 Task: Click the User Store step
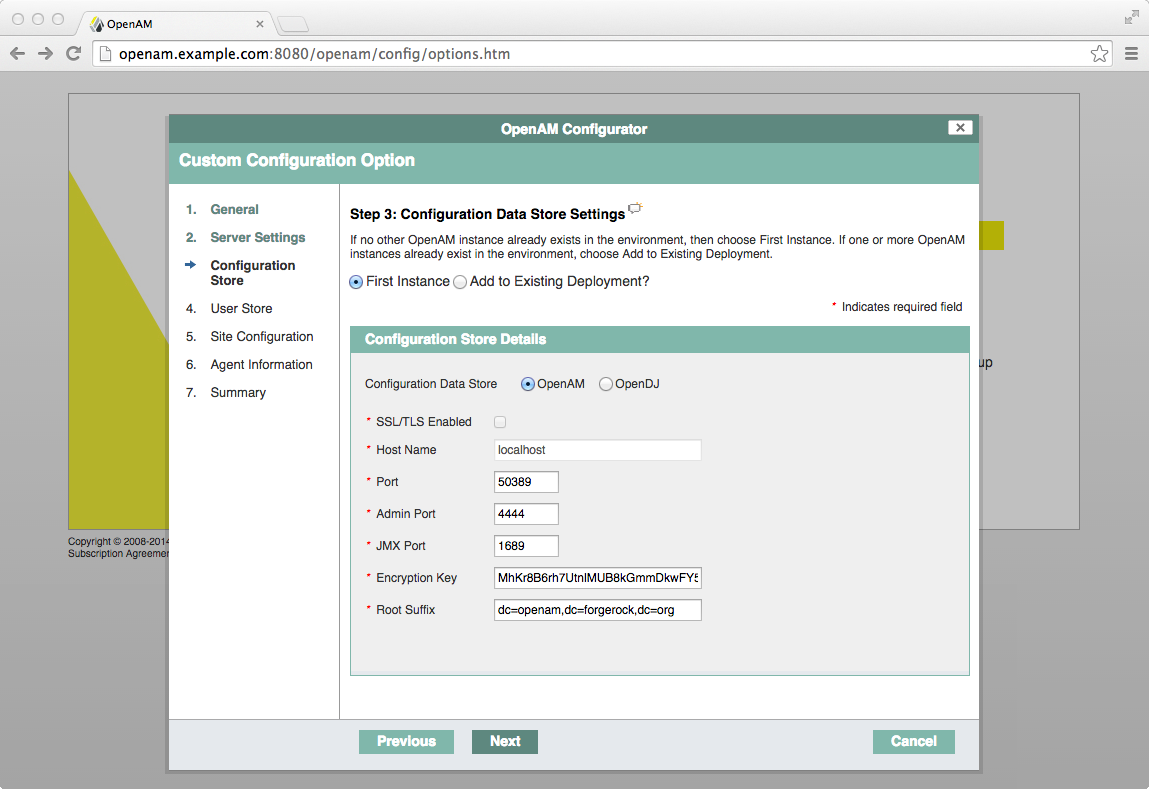241,308
